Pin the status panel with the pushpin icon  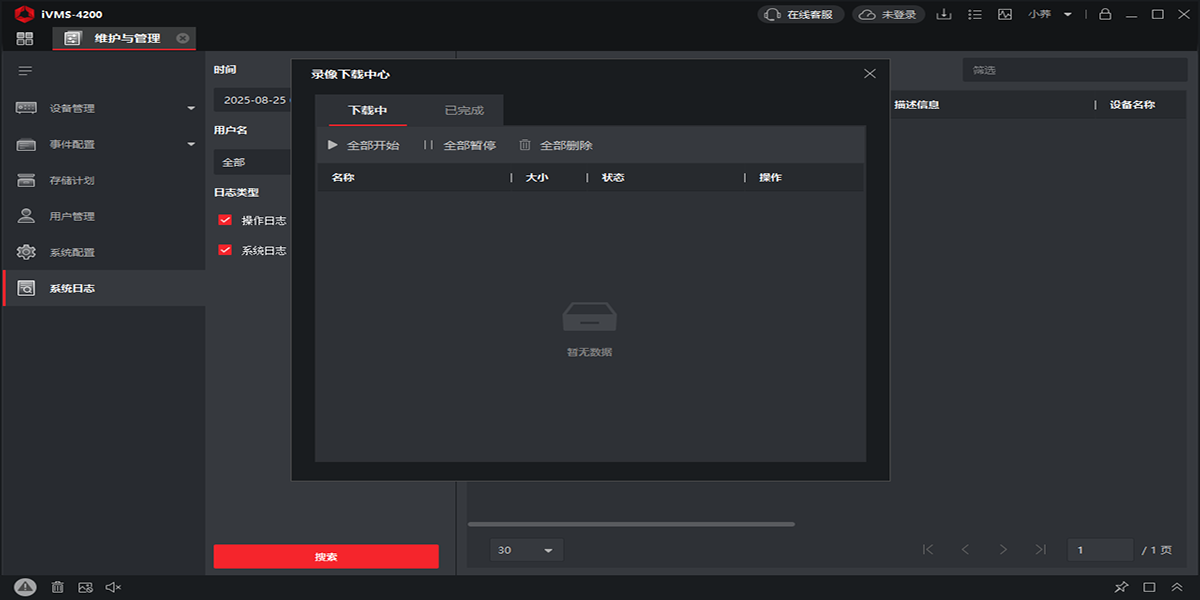tap(1121, 587)
